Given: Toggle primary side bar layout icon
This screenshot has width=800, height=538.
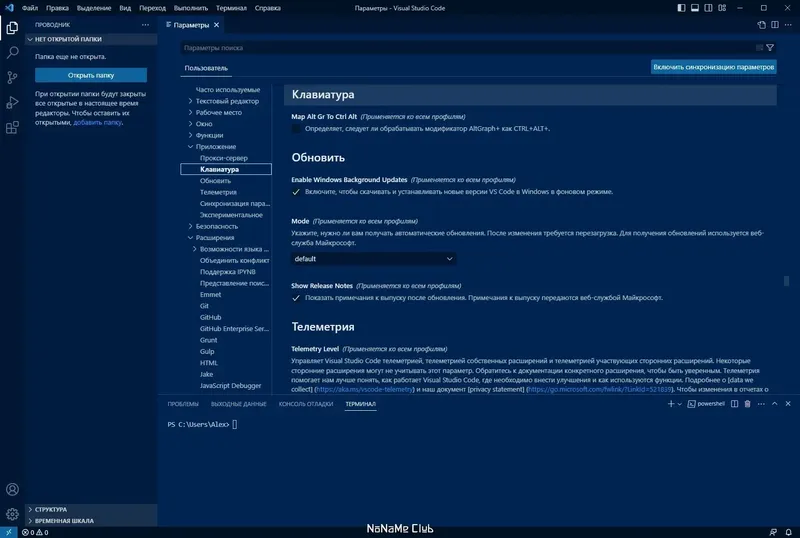Looking at the screenshot, I should pos(681,8).
